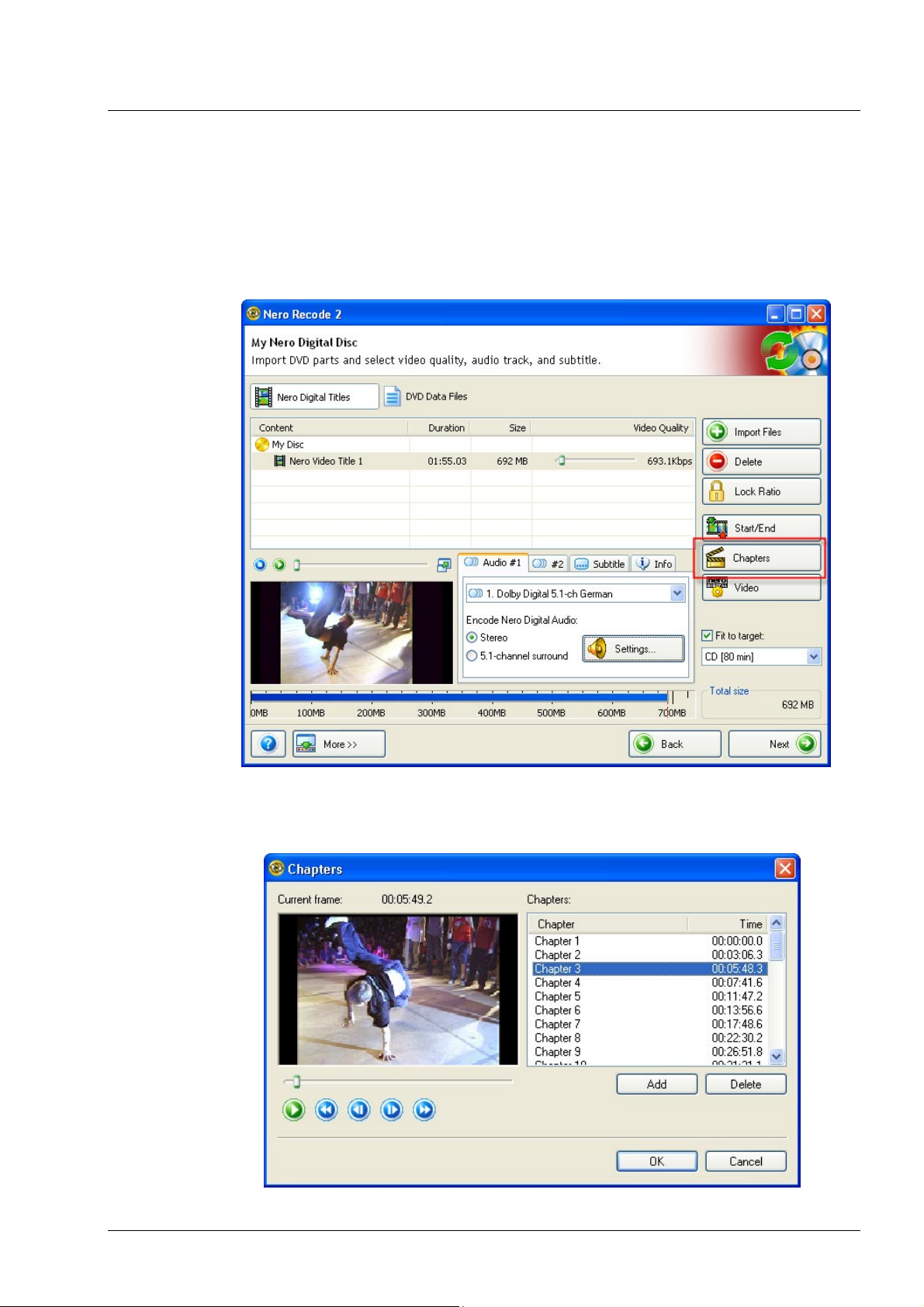
Task: Select Chapter 1 in chapters list
Action: (x=649, y=941)
